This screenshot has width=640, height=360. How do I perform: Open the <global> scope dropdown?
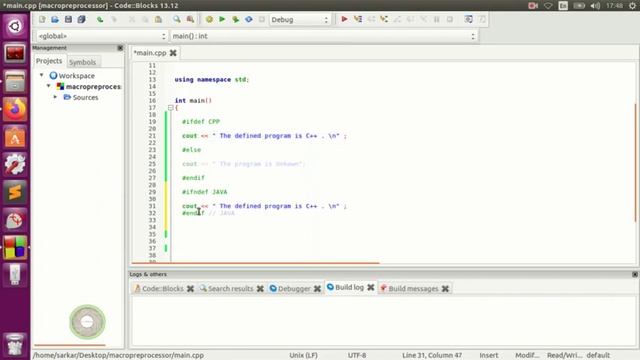tap(102, 36)
